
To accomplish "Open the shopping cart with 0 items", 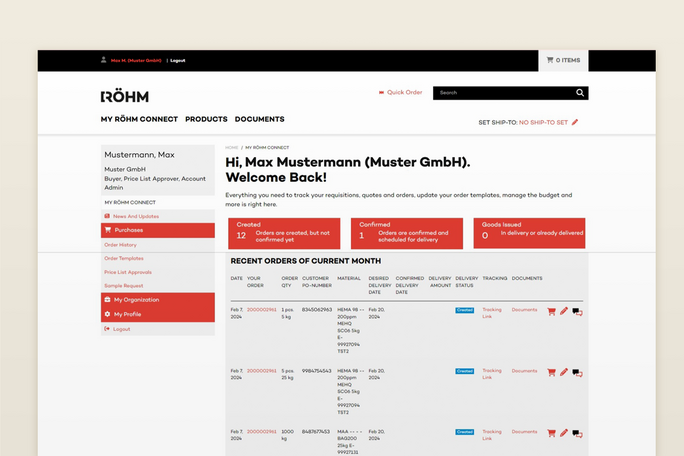I will 563,60.
